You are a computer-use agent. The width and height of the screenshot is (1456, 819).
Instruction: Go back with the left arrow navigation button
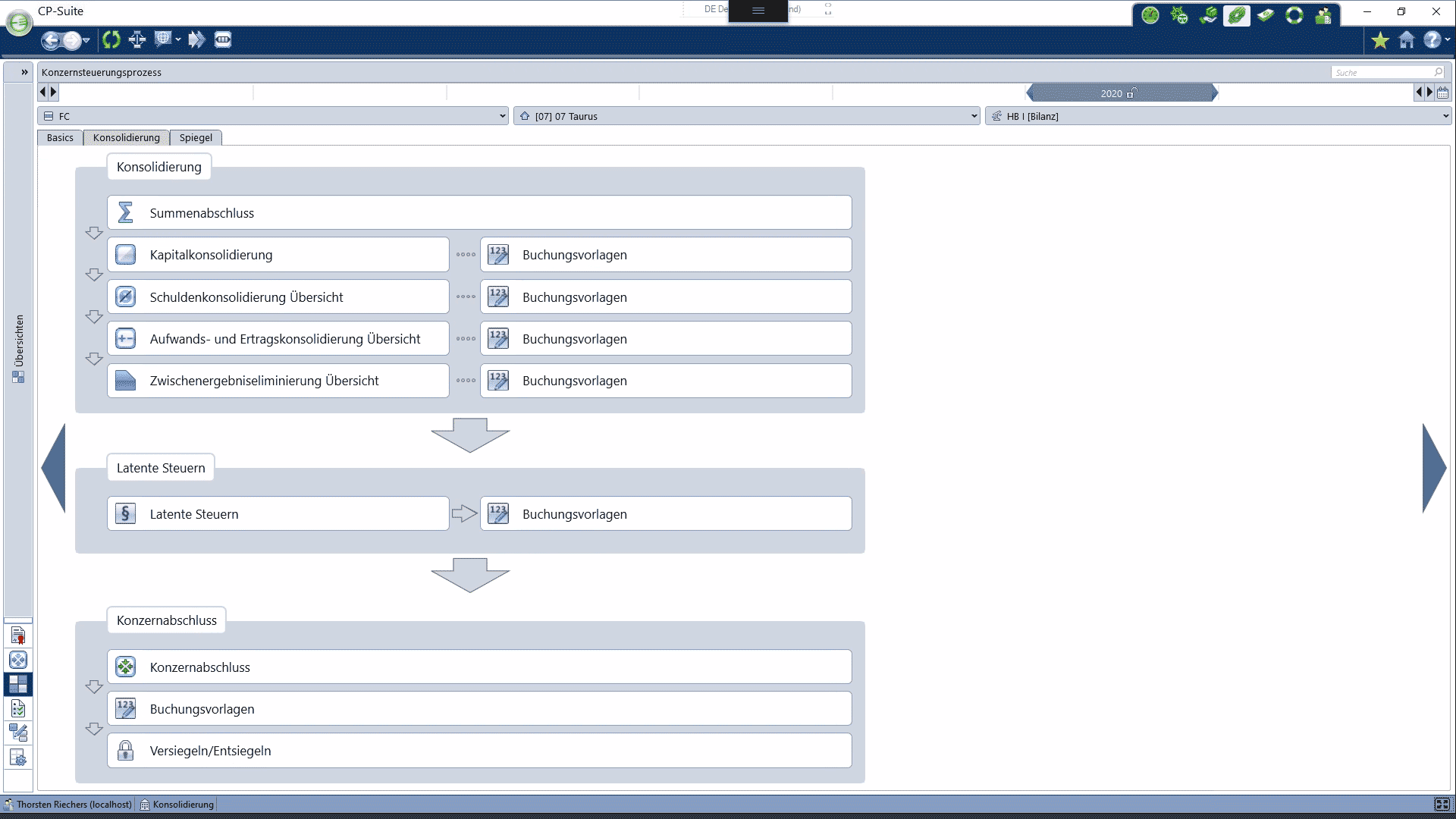pos(51,40)
